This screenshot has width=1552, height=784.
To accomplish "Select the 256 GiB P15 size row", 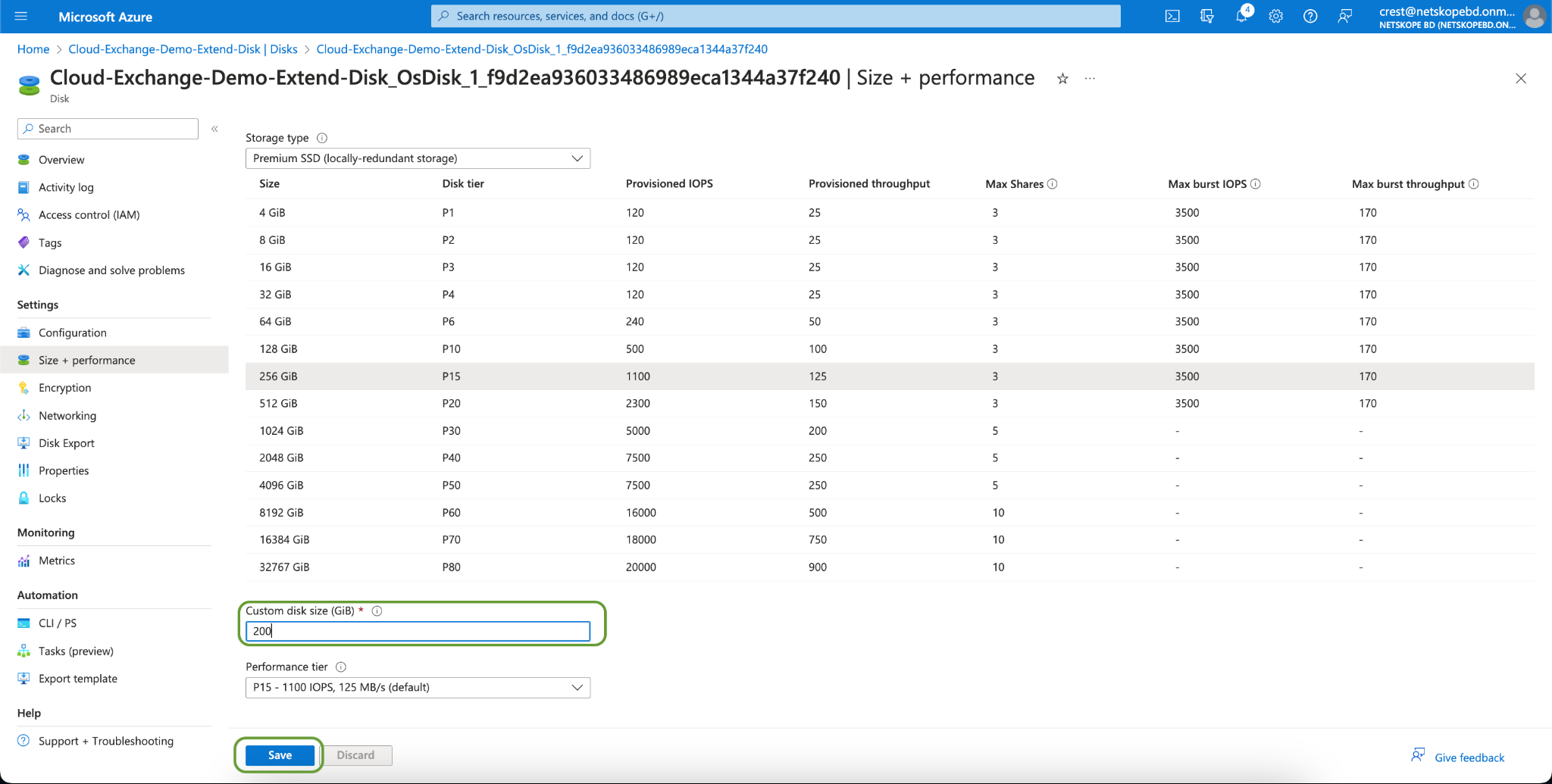I will click(x=890, y=376).
